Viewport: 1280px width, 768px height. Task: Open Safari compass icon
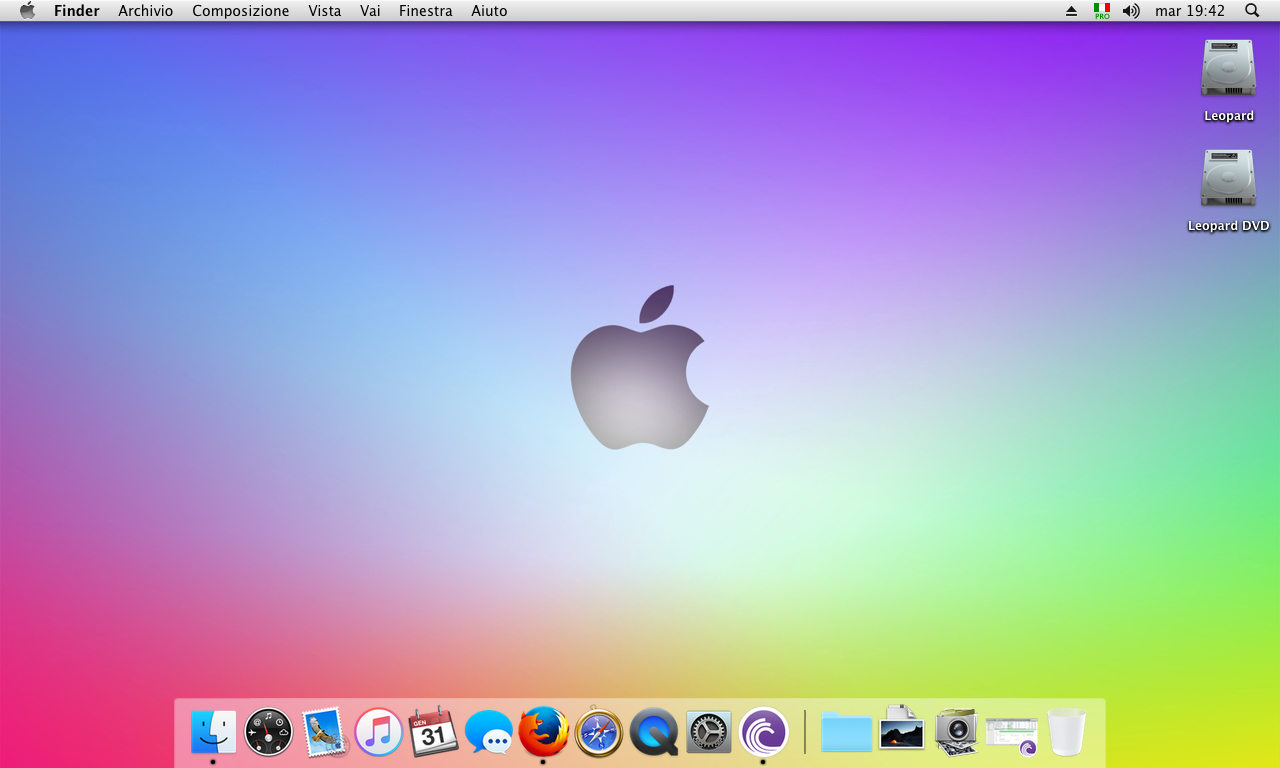(x=599, y=732)
